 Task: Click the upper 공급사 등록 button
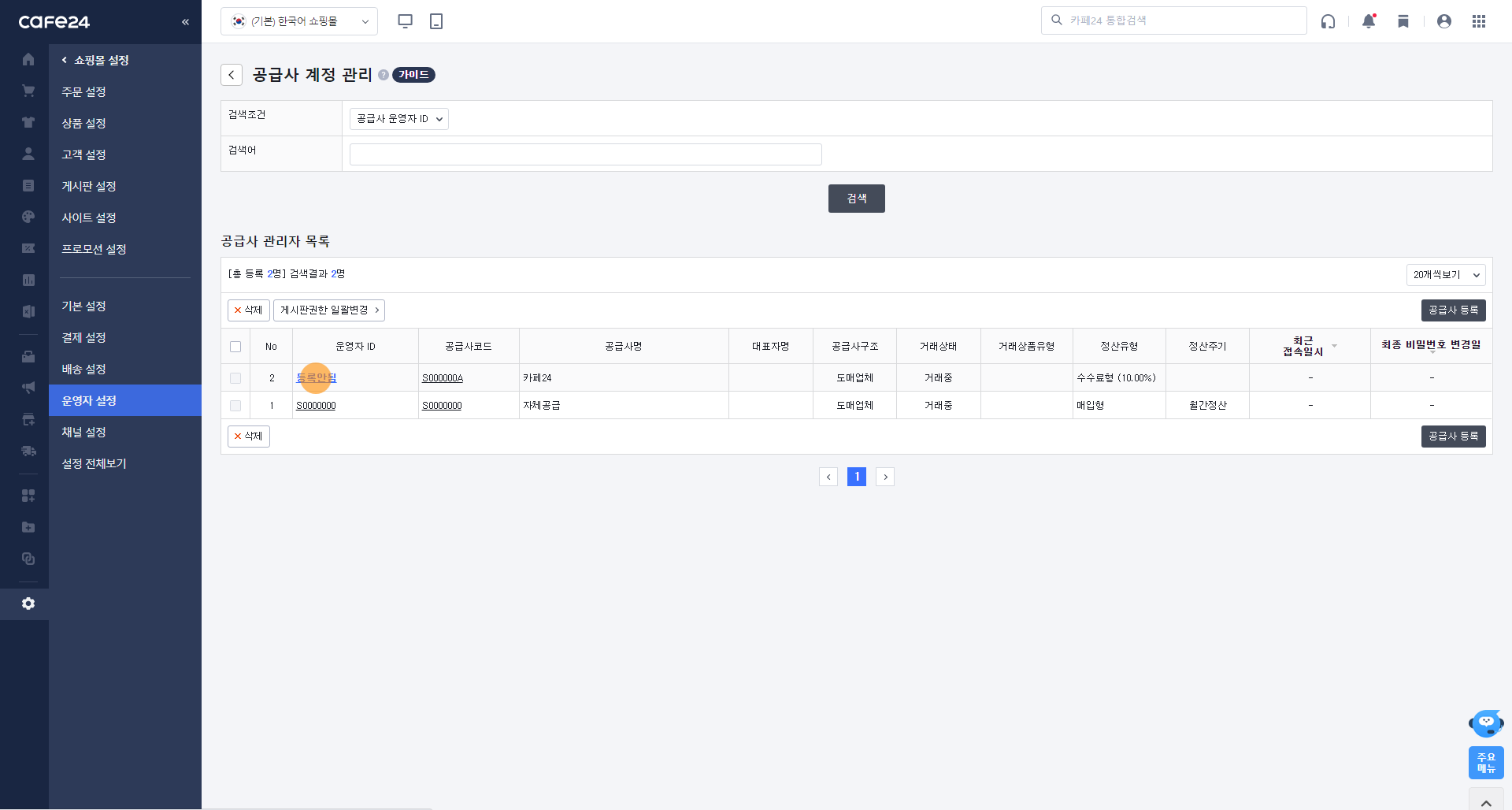click(x=1454, y=310)
